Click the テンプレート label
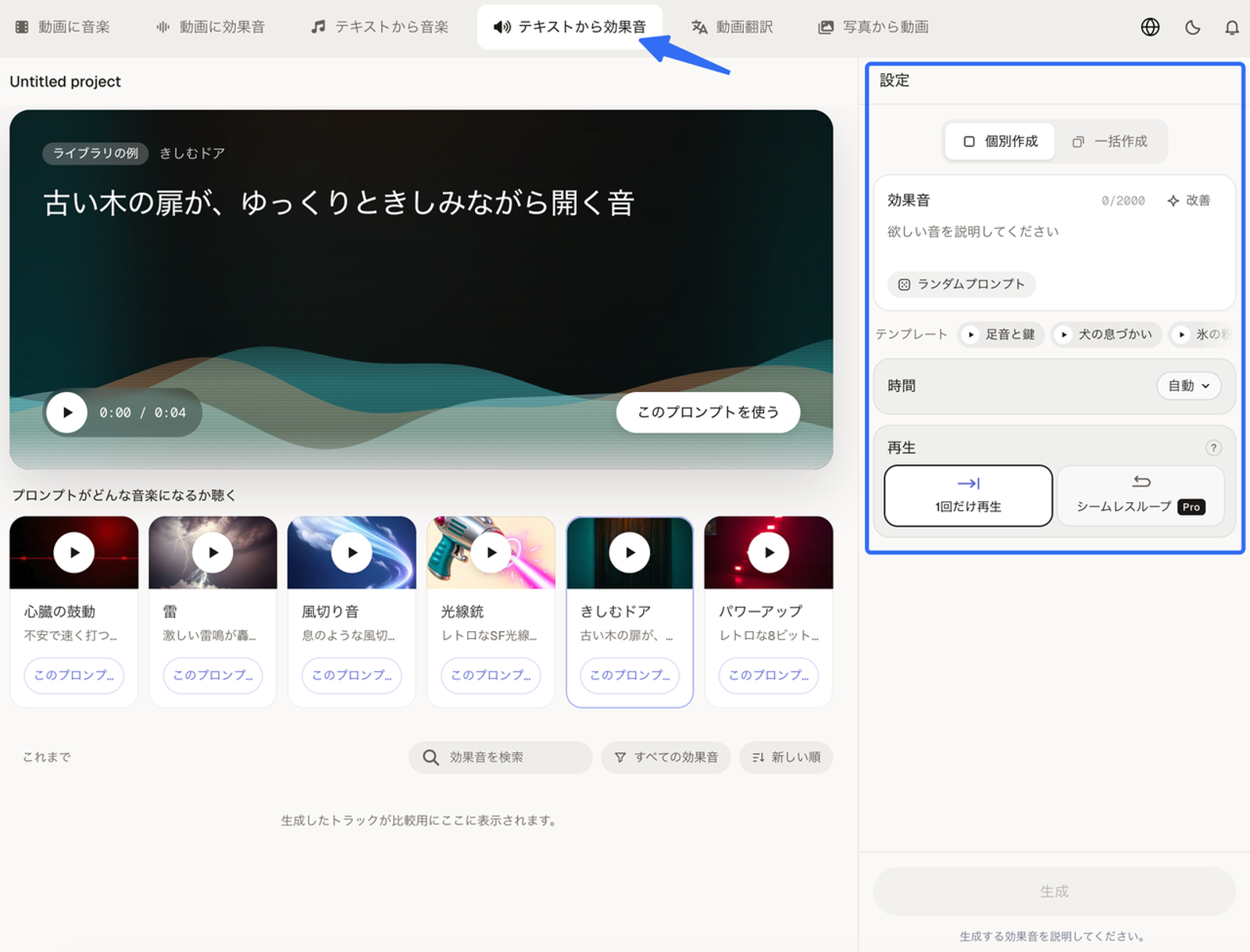1250x952 pixels. click(x=912, y=334)
